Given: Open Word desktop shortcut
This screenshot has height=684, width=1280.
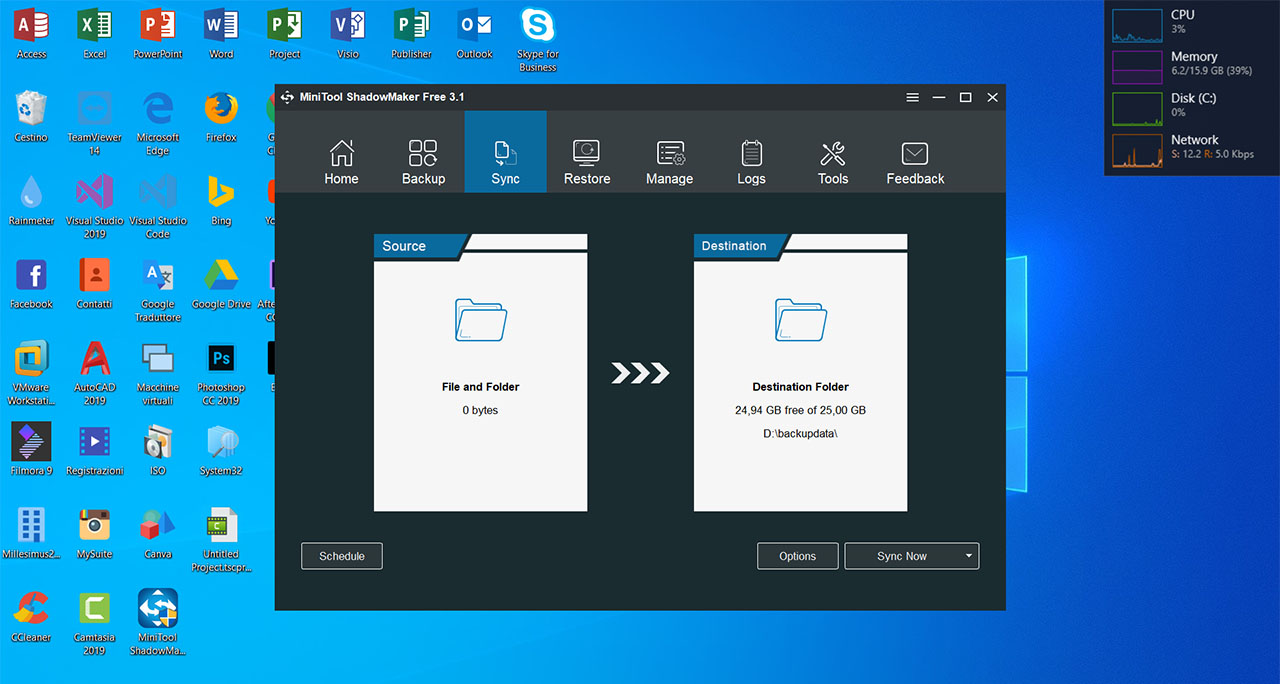Looking at the screenshot, I should [x=221, y=33].
